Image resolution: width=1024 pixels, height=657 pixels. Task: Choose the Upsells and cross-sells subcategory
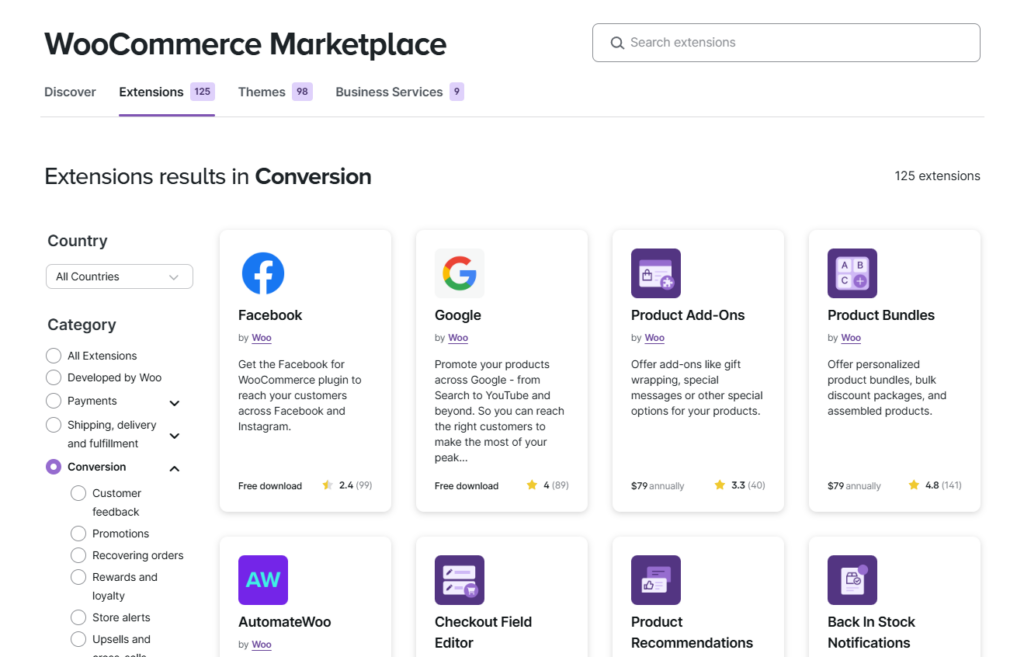click(78, 639)
